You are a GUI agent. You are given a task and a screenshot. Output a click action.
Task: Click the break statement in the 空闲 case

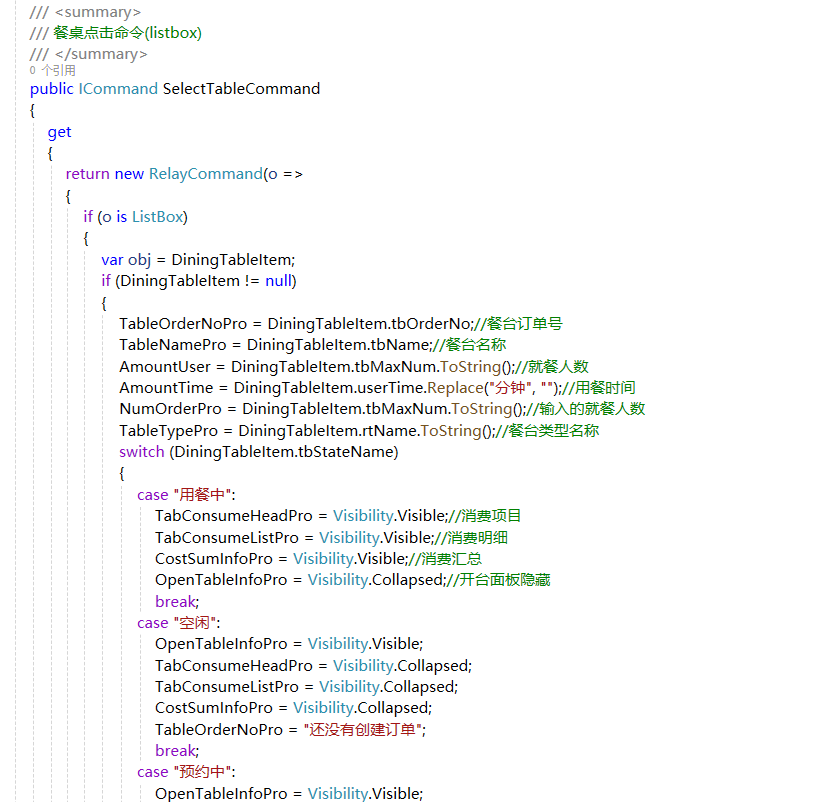(177, 751)
